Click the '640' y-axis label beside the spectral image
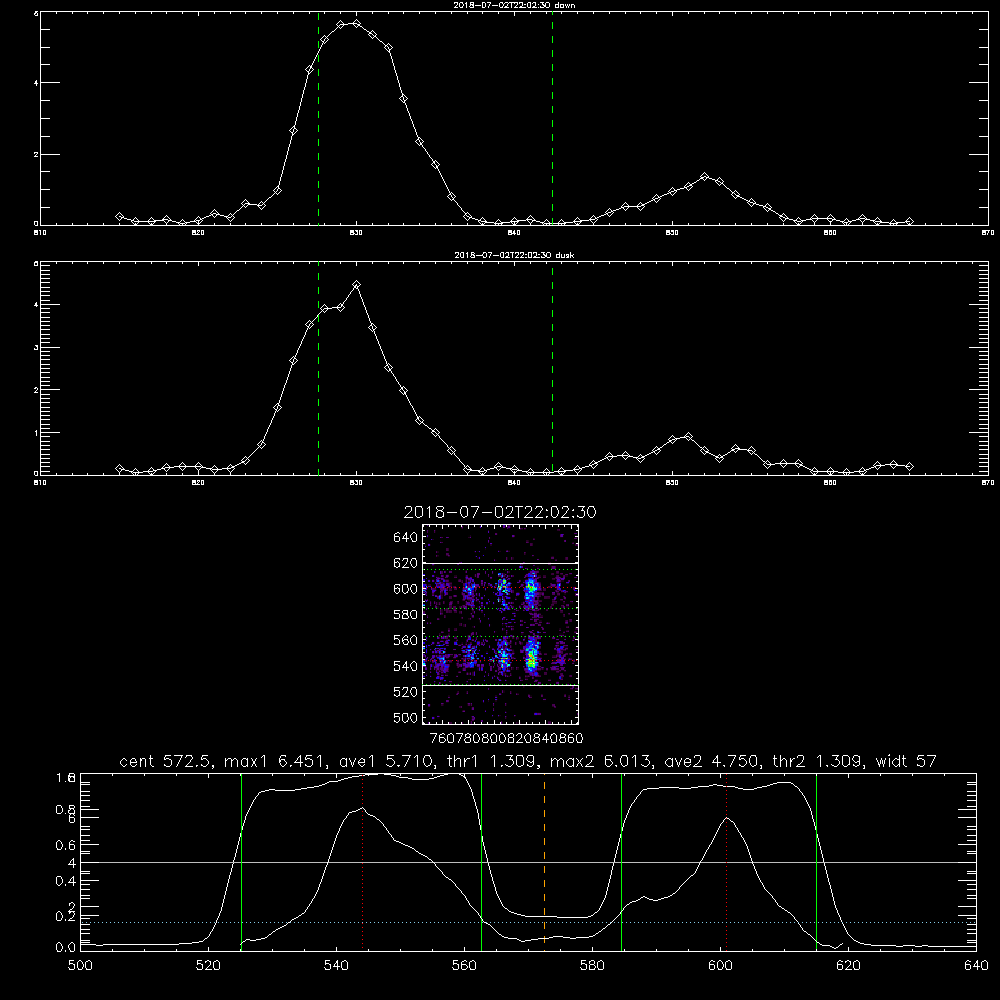The width and height of the screenshot is (1000, 1000). pyautogui.click(x=406, y=538)
